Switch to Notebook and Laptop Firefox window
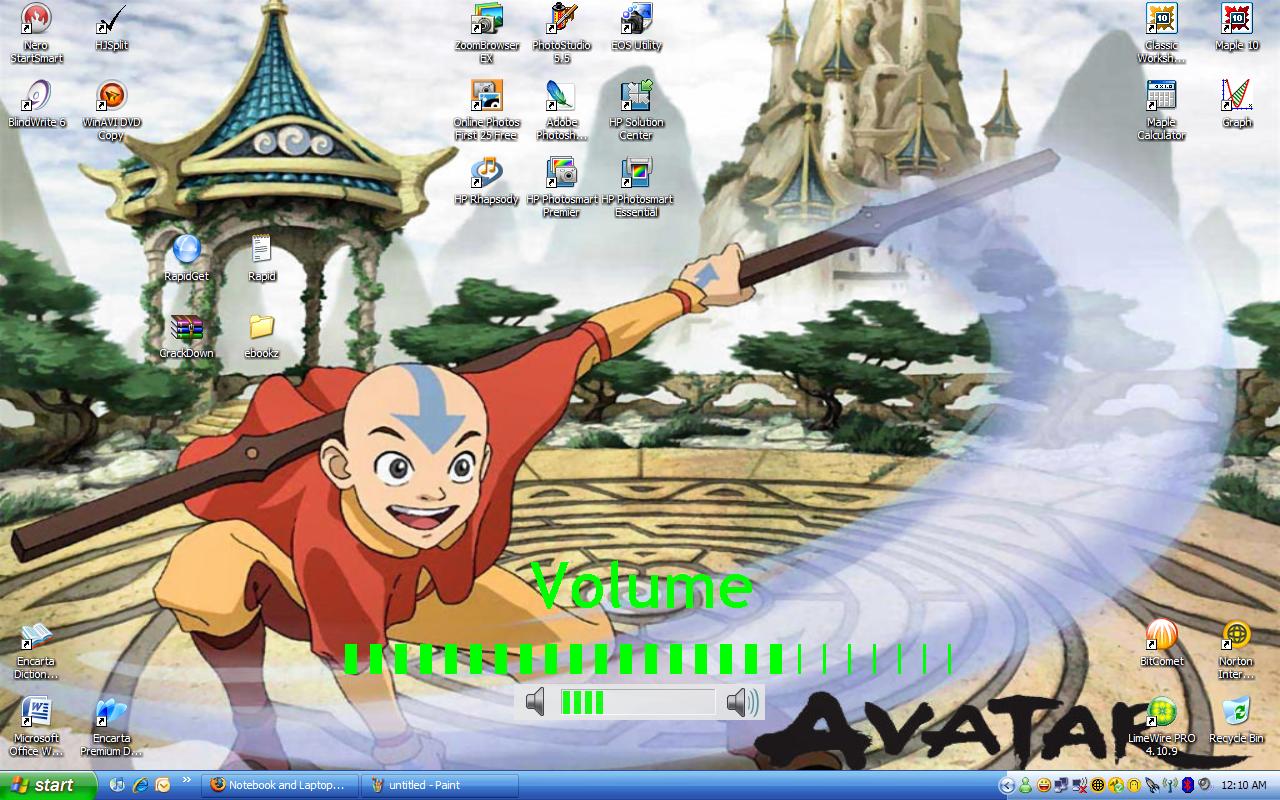1280x800 pixels. coord(280,785)
